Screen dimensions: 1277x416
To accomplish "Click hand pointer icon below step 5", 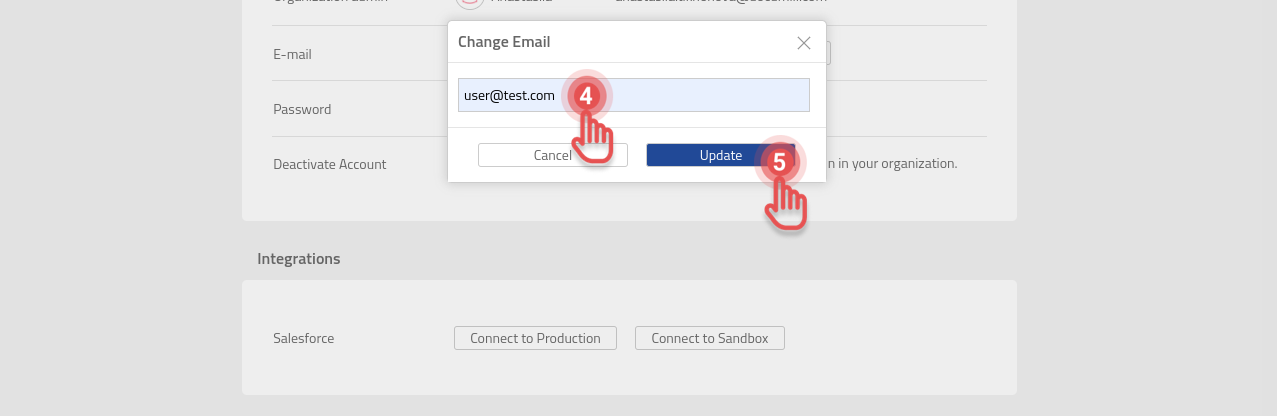I will 786,207.
